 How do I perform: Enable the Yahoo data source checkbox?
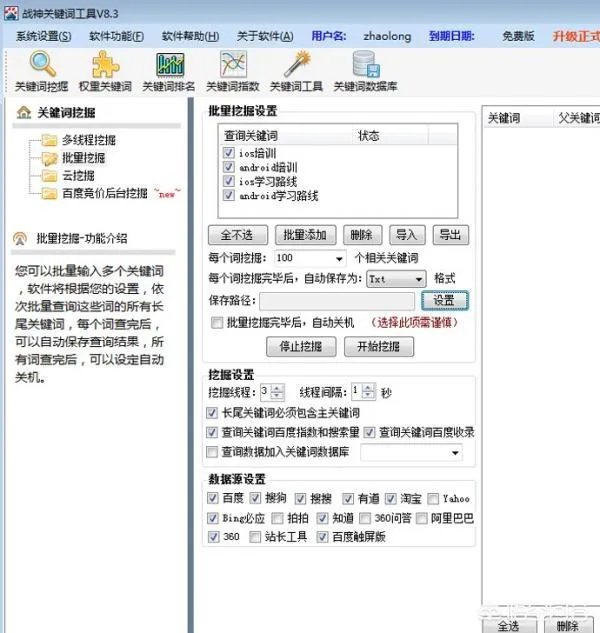click(x=433, y=499)
